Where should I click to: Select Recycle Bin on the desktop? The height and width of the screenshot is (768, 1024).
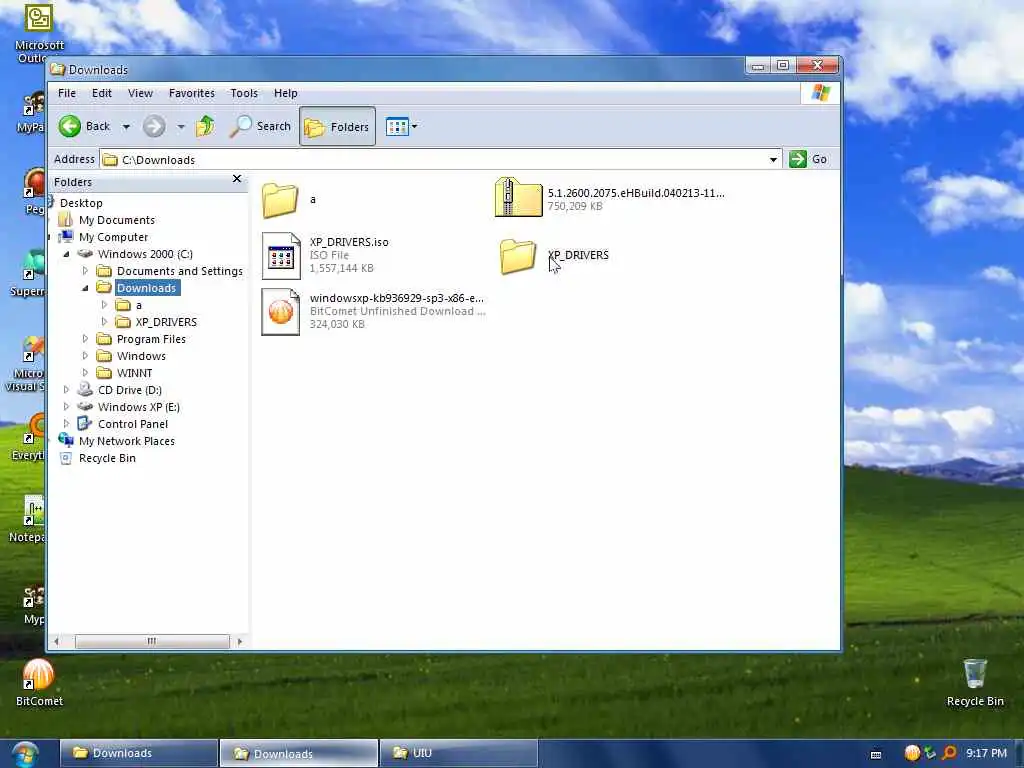pyautogui.click(x=975, y=682)
